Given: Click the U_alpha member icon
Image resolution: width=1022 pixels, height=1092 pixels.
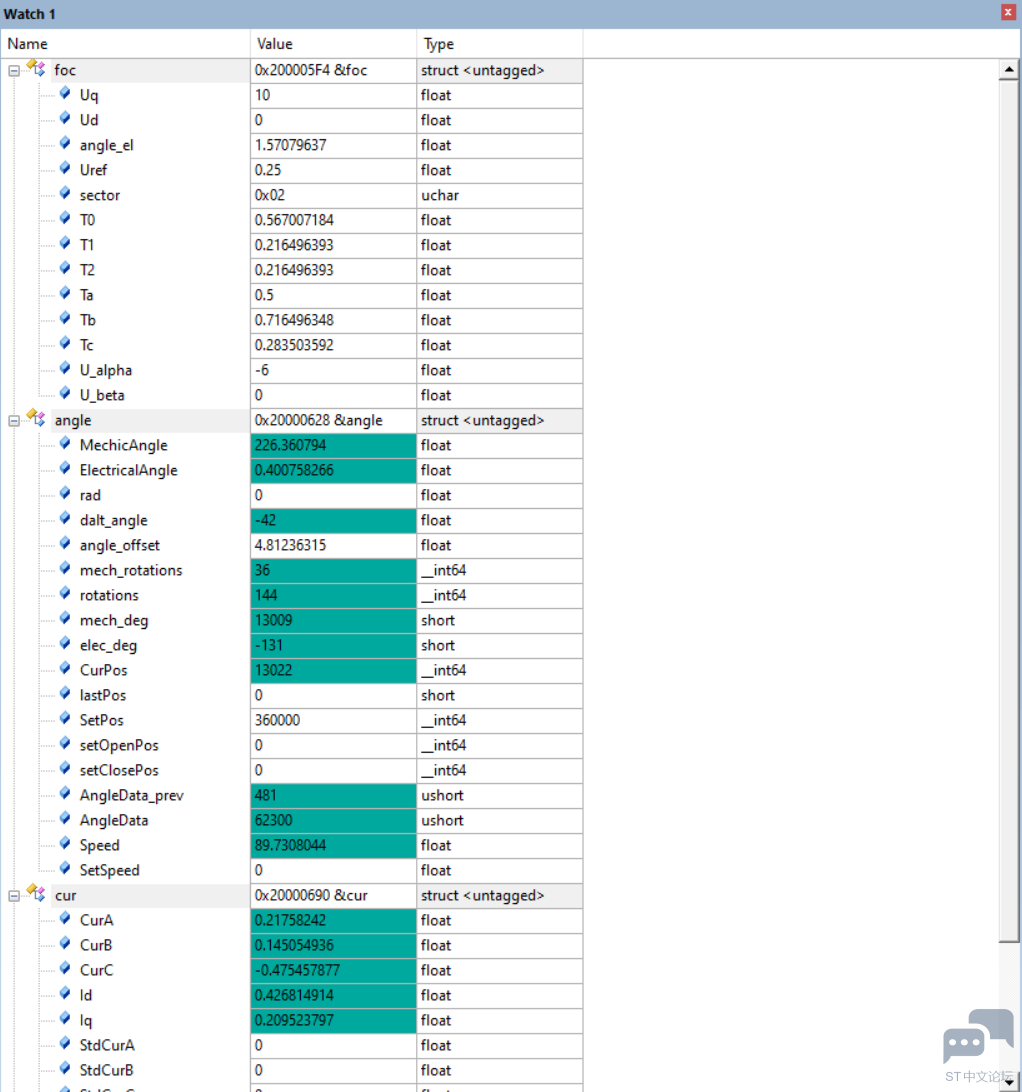Looking at the screenshot, I should [x=65, y=368].
